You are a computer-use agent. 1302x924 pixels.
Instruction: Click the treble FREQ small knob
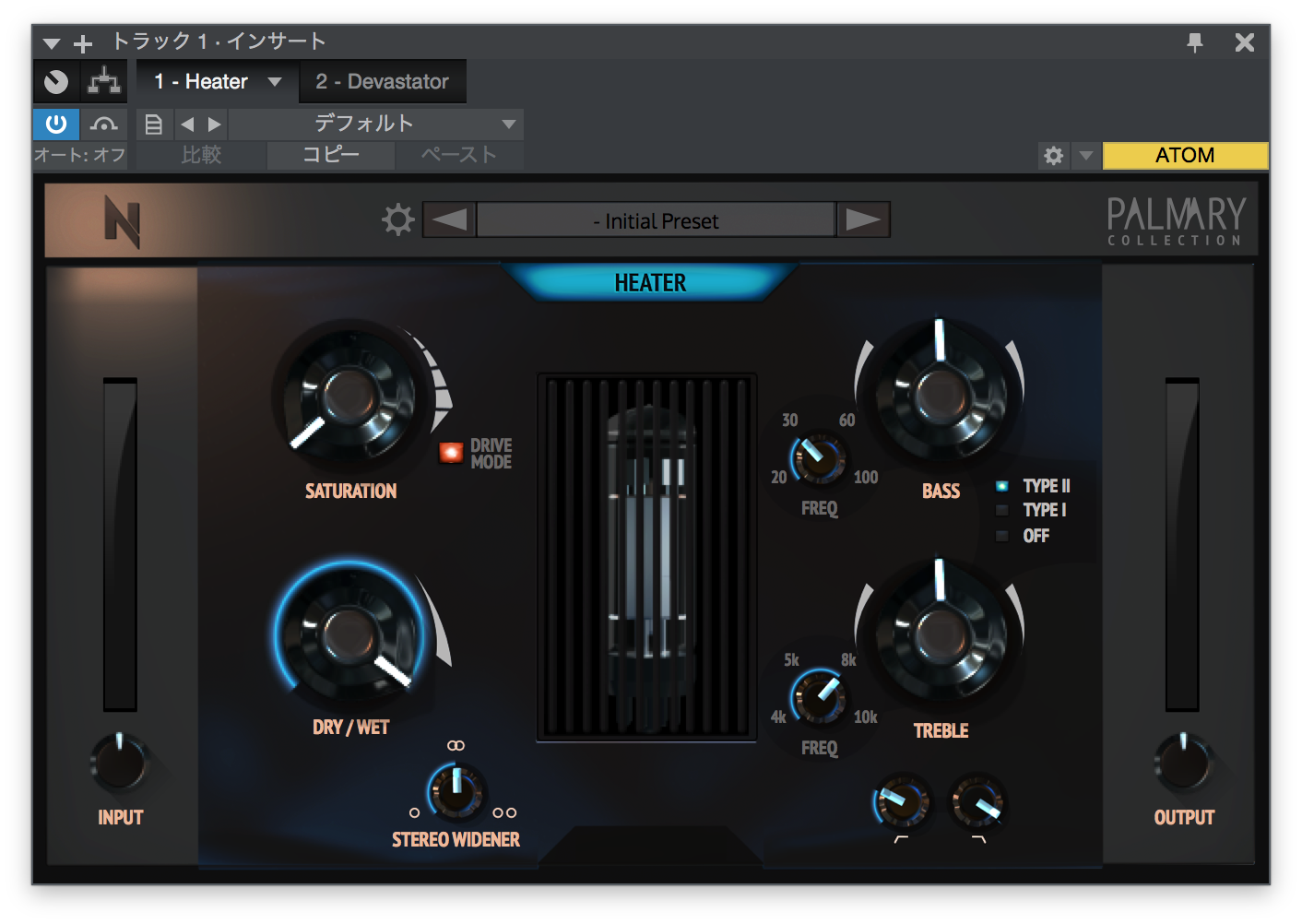(x=818, y=697)
